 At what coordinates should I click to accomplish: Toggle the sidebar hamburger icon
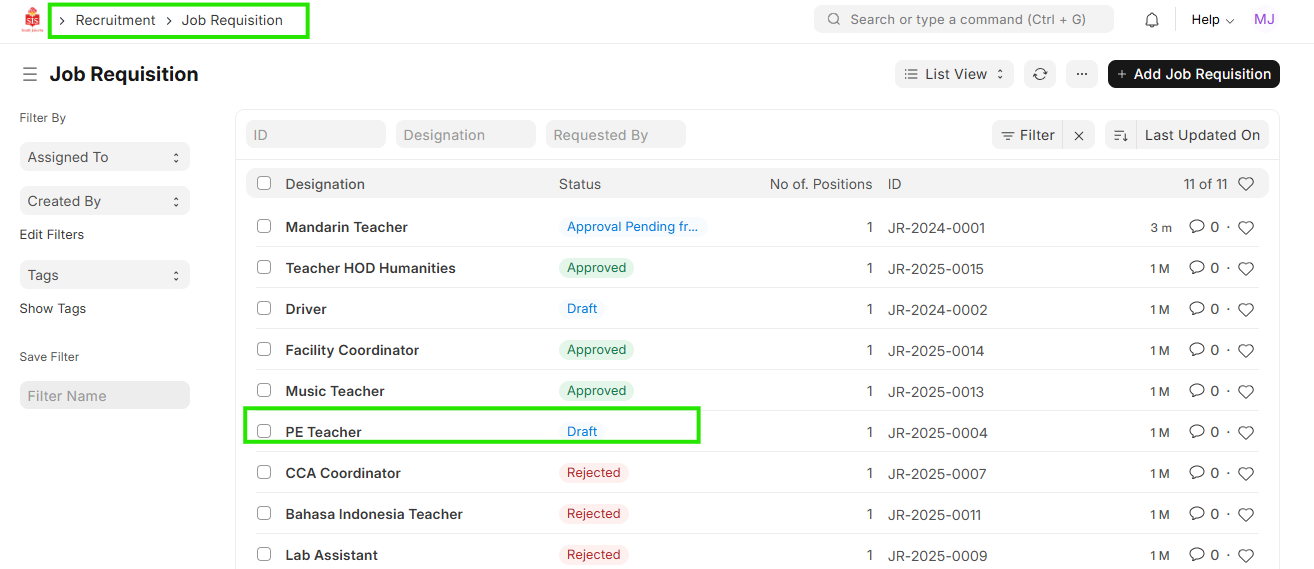pyautogui.click(x=30, y=75)
